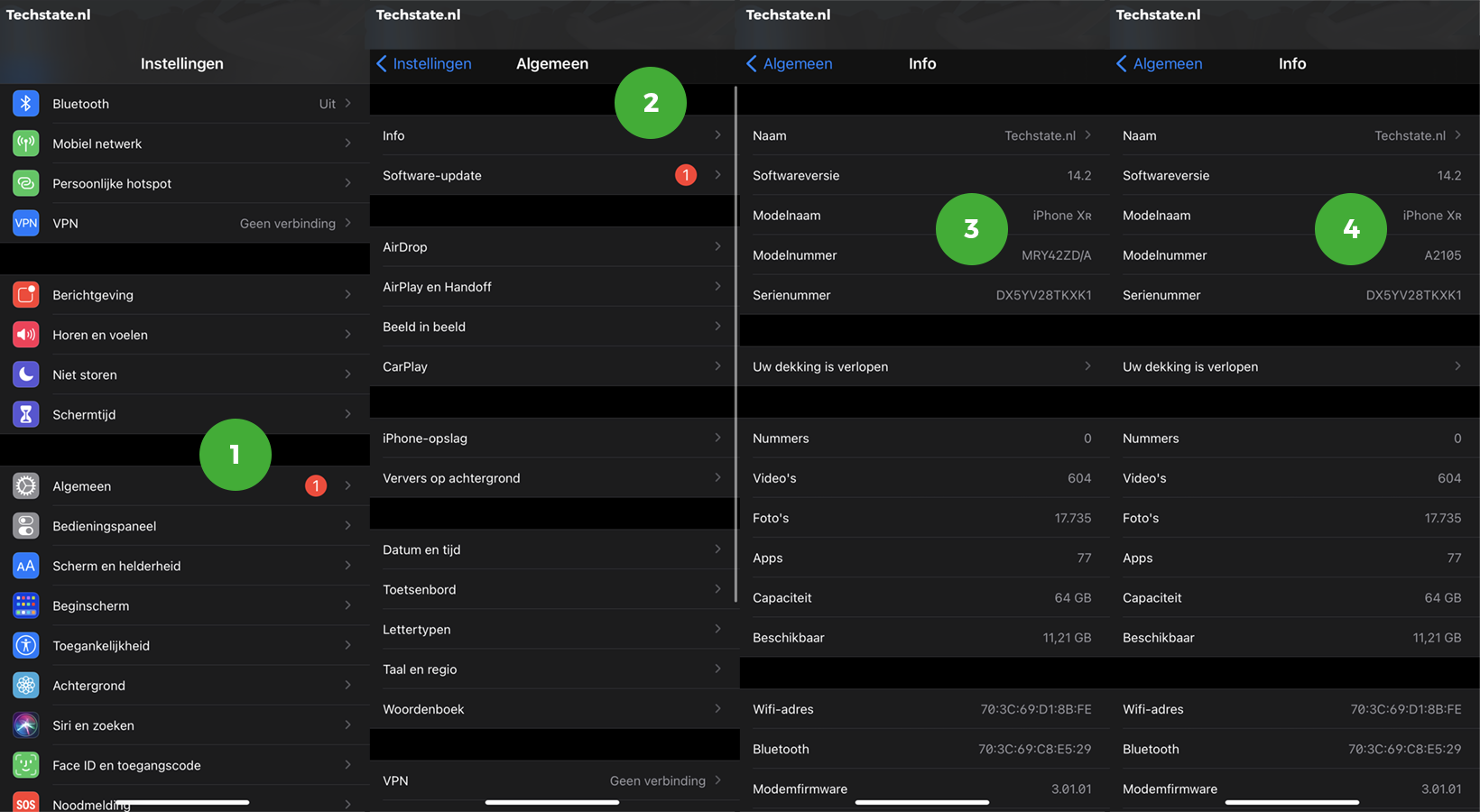Expand the Toetsenbord chevron
Viewport: 1480px width, 812px height.
point(718,589)
